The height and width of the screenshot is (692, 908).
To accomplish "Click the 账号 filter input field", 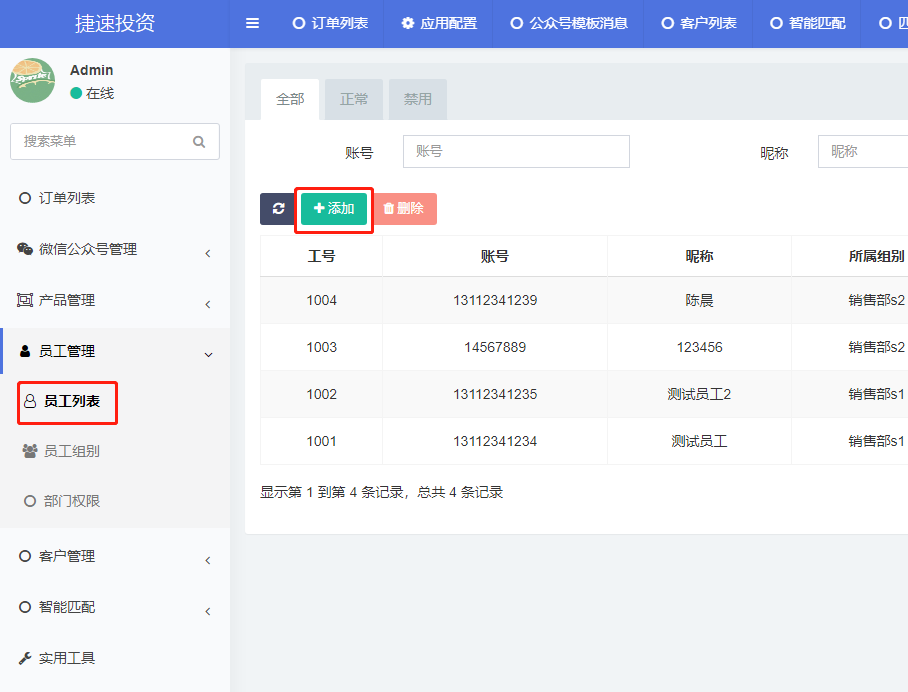I will [516, 152].
